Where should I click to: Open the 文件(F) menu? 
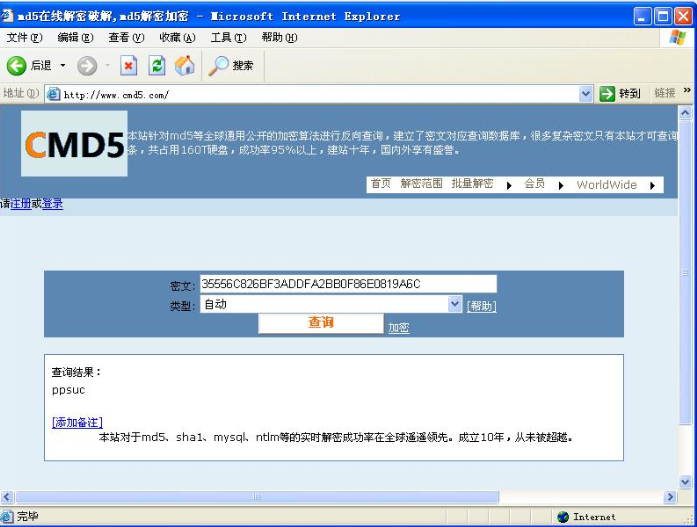(24, 38)
